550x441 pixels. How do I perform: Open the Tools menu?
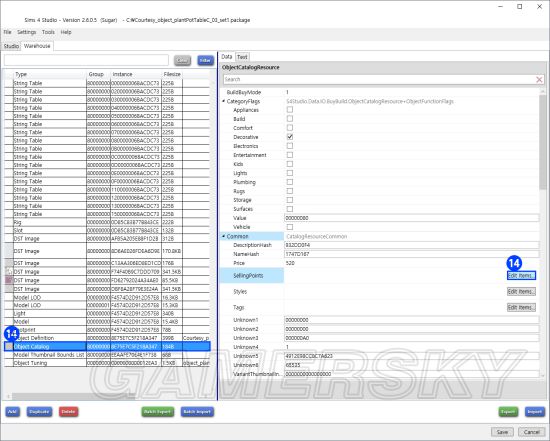click(48, 32)
